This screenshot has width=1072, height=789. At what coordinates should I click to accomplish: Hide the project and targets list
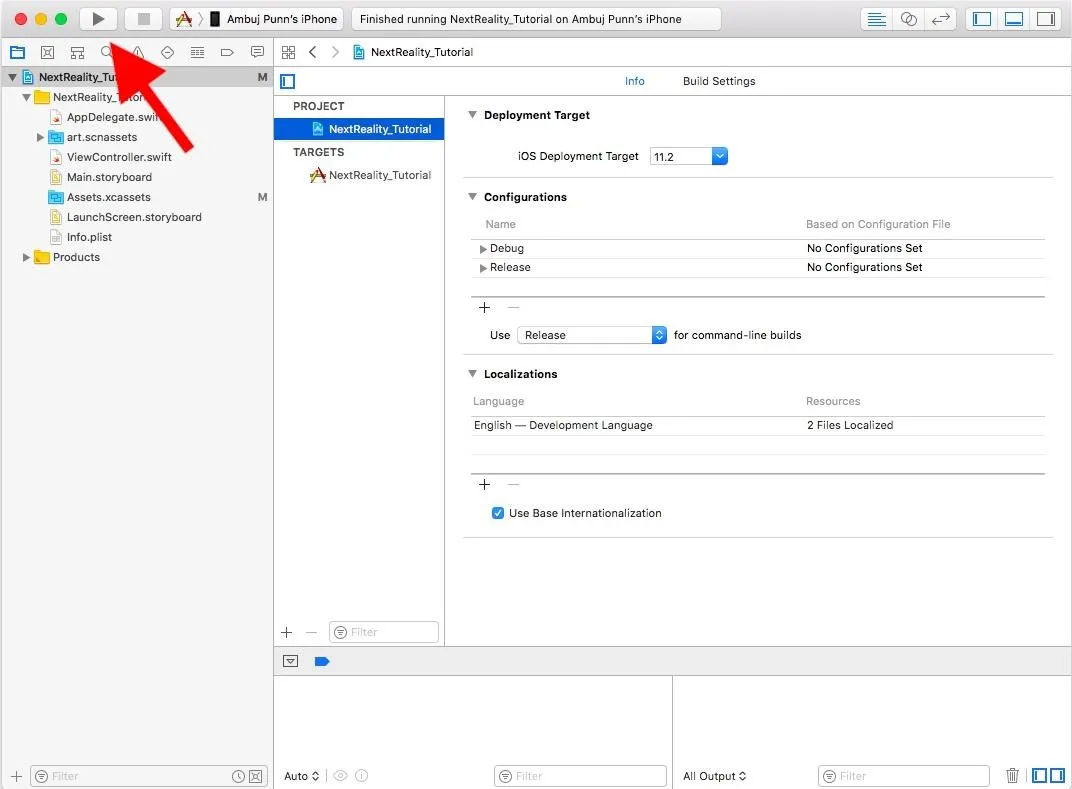click(x=288, y=81)
